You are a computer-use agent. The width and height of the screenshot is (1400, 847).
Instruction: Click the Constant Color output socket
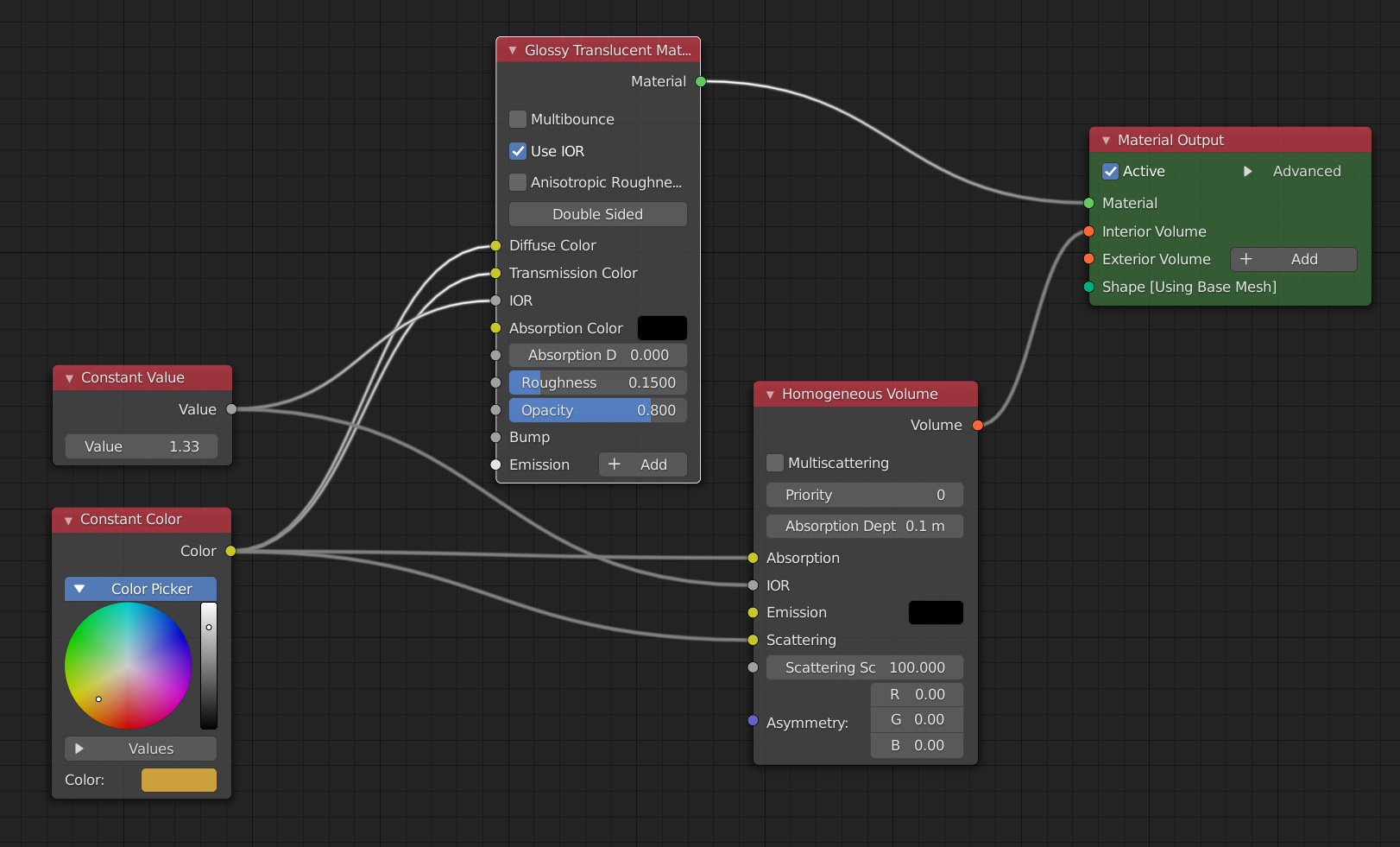230,551
